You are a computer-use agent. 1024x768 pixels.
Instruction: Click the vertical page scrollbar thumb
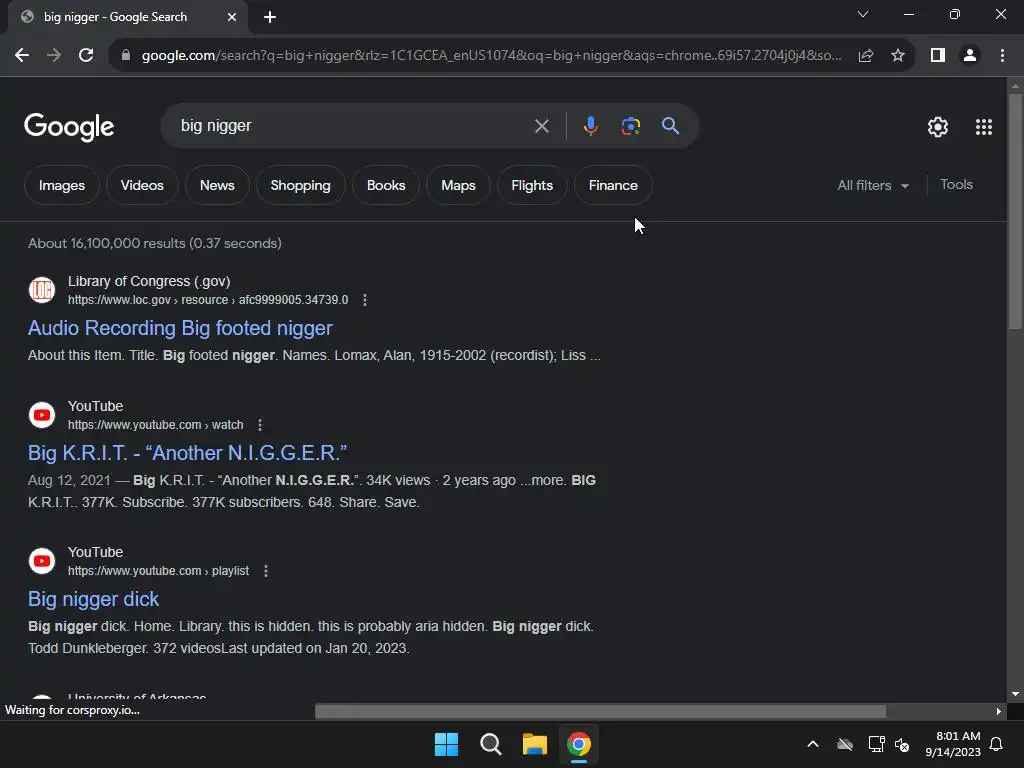pos(1015,212)
